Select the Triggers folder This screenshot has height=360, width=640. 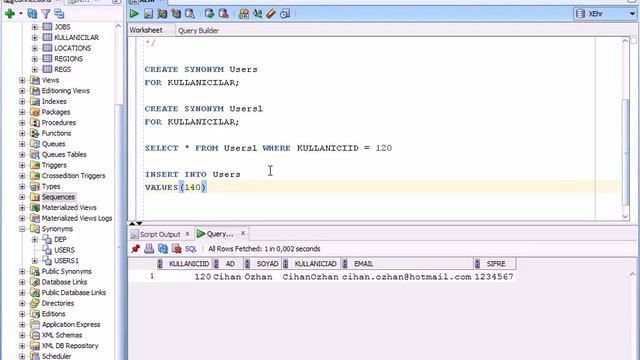coord(54,165)
